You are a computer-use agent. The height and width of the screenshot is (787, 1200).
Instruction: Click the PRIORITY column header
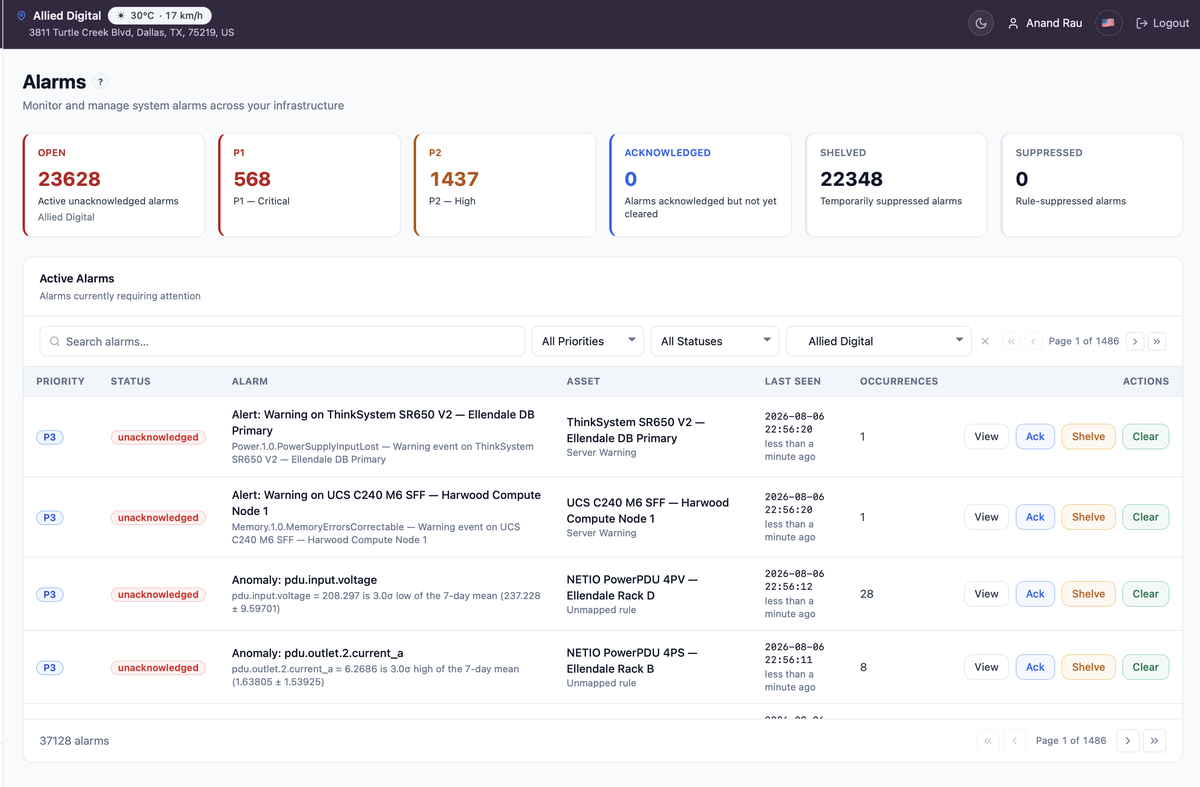pos(60,381)
